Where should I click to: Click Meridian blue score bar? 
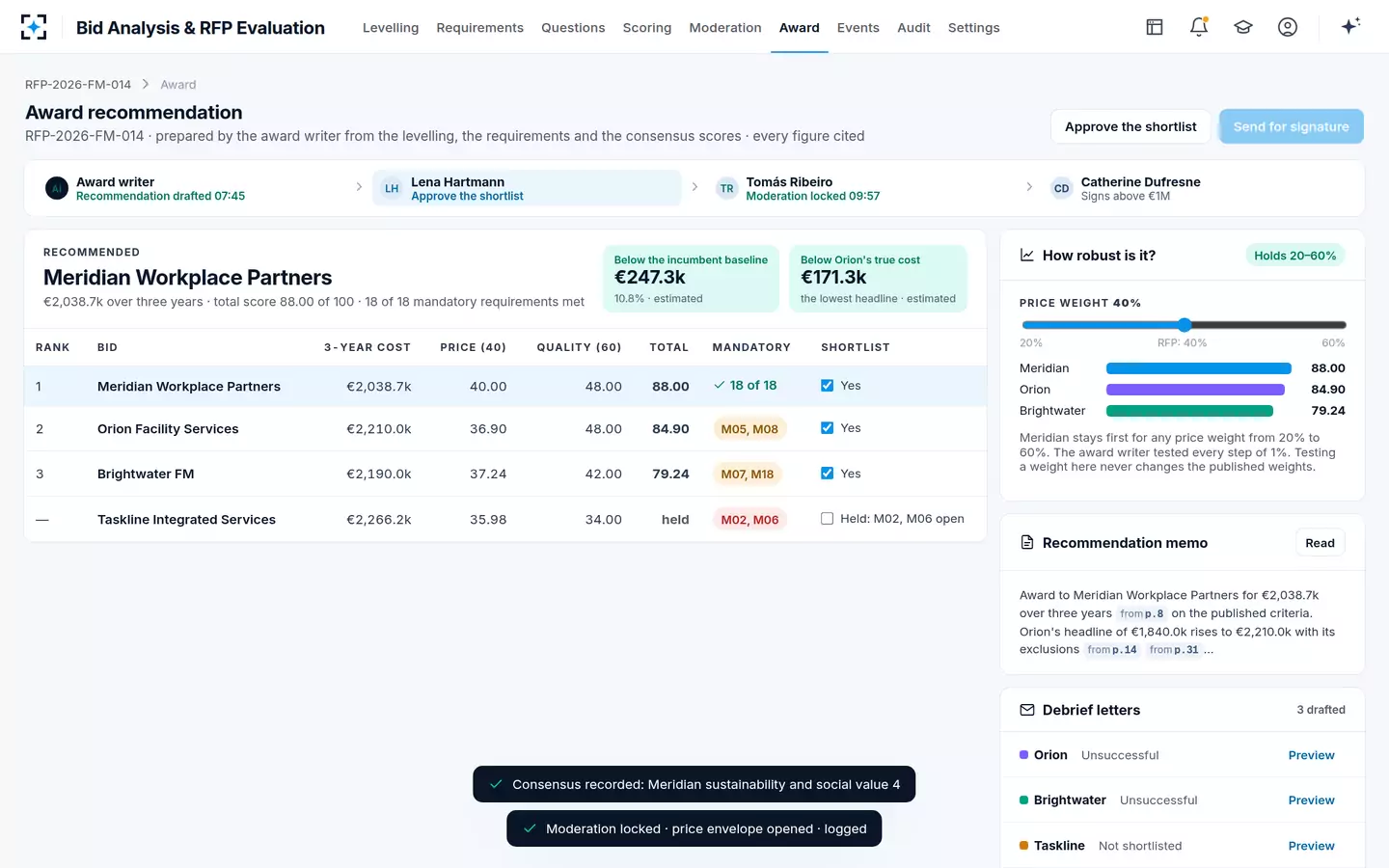point(1198,368)
